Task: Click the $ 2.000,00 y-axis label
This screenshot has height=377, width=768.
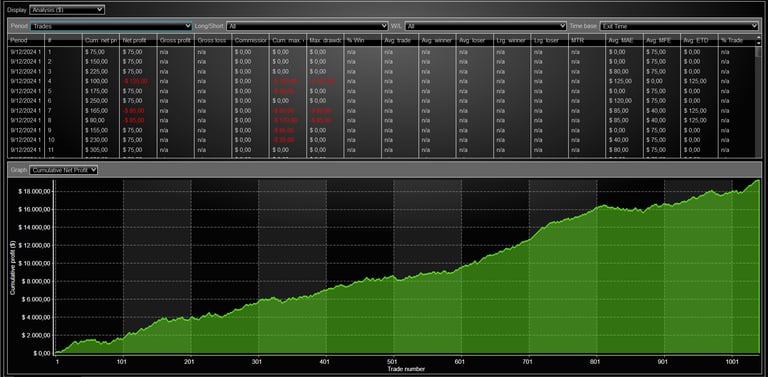Action: click(36, 335)
